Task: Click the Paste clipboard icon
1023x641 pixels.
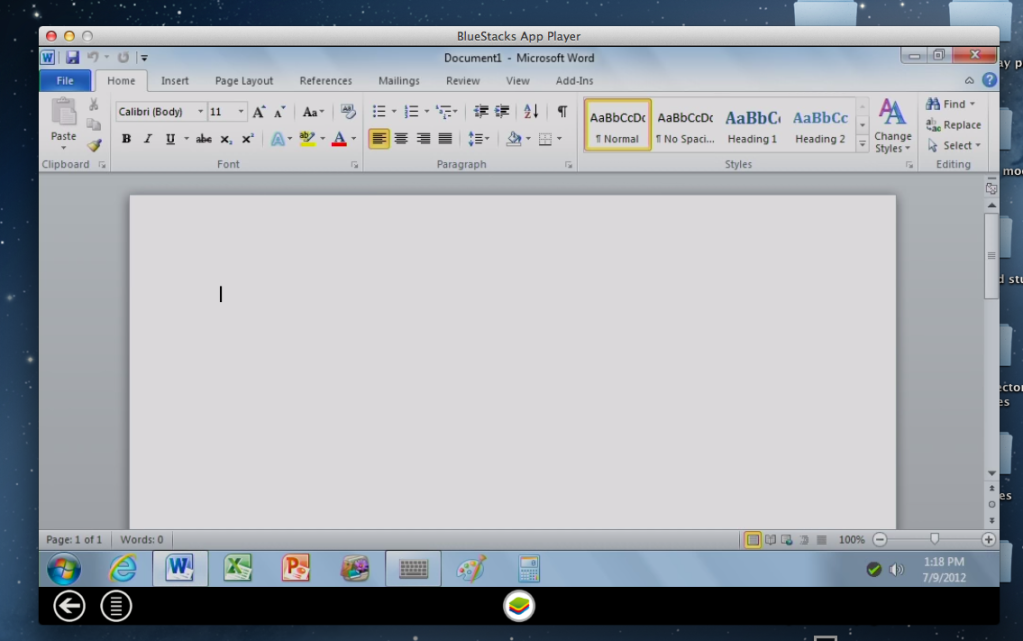Action: 63,112
